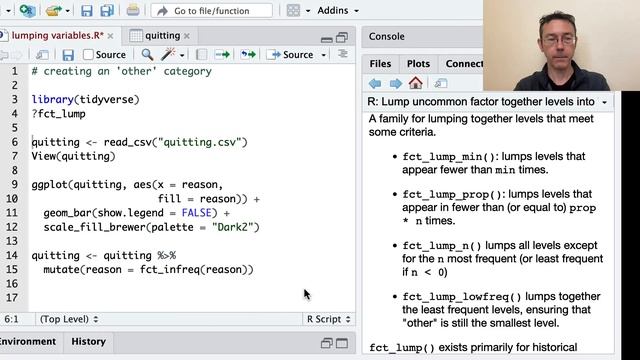Minimize the source editor pane
Viewport: 640px width, 360px height.
327,39
